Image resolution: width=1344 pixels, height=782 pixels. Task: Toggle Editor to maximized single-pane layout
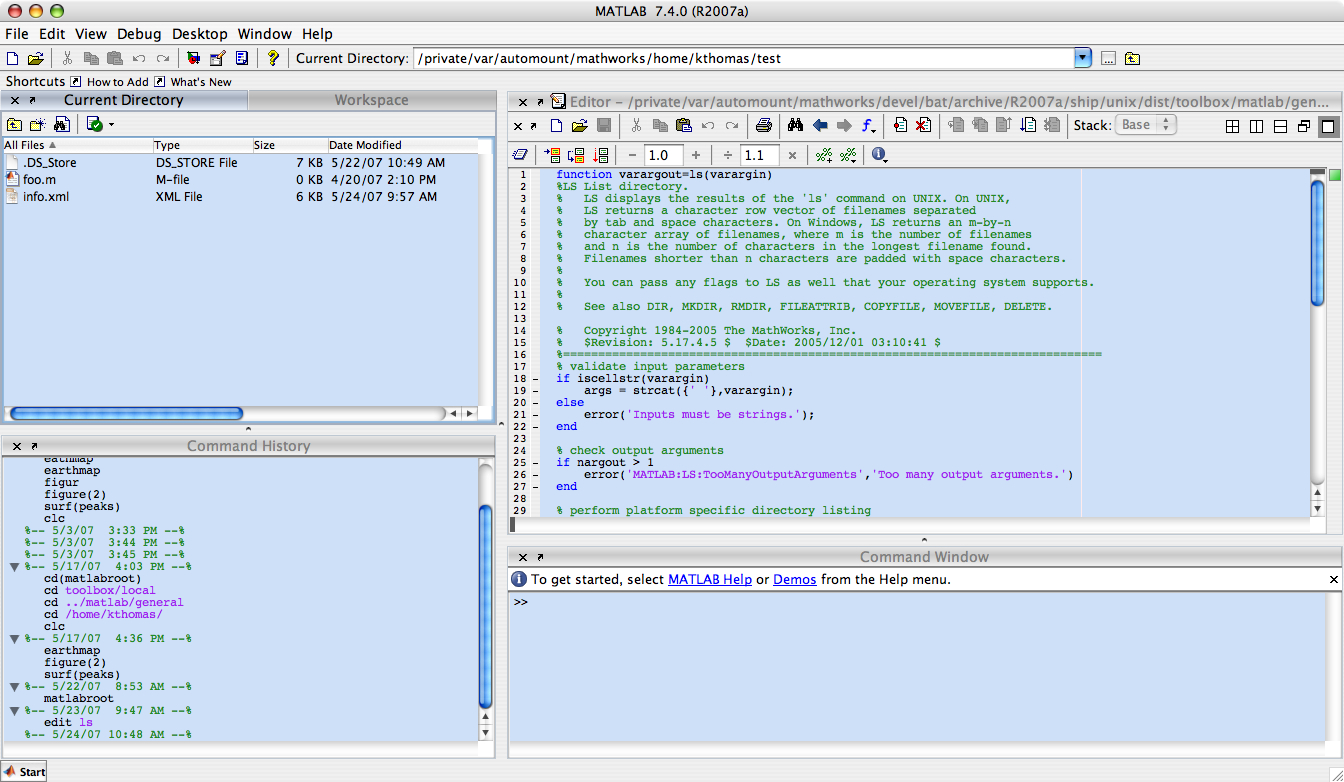(1327, 126)
